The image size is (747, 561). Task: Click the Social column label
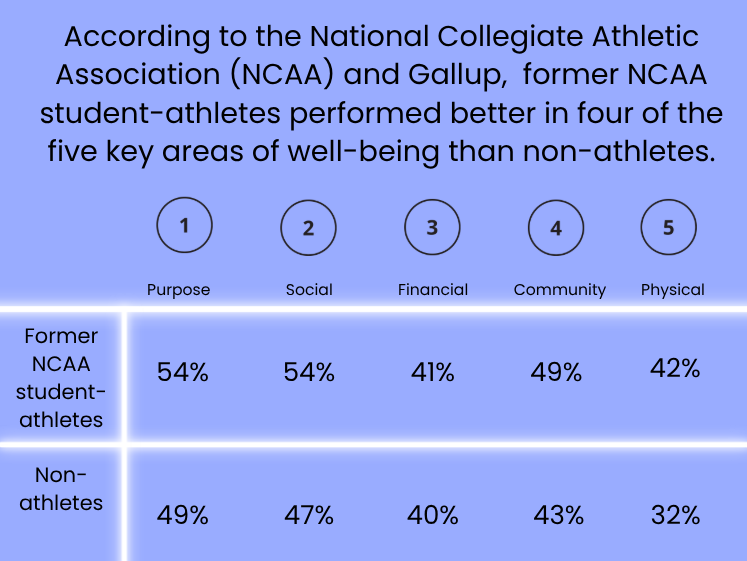(x=309, y=290)
